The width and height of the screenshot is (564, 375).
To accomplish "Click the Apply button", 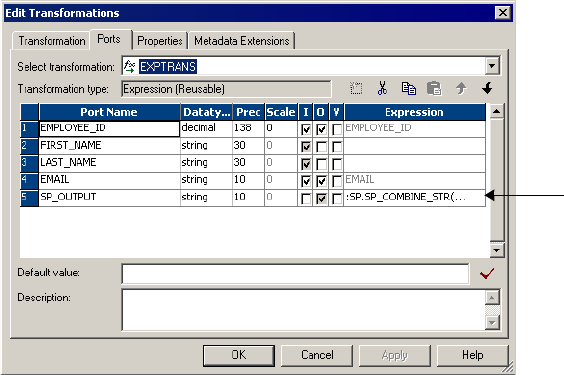I will pos(395,355).
